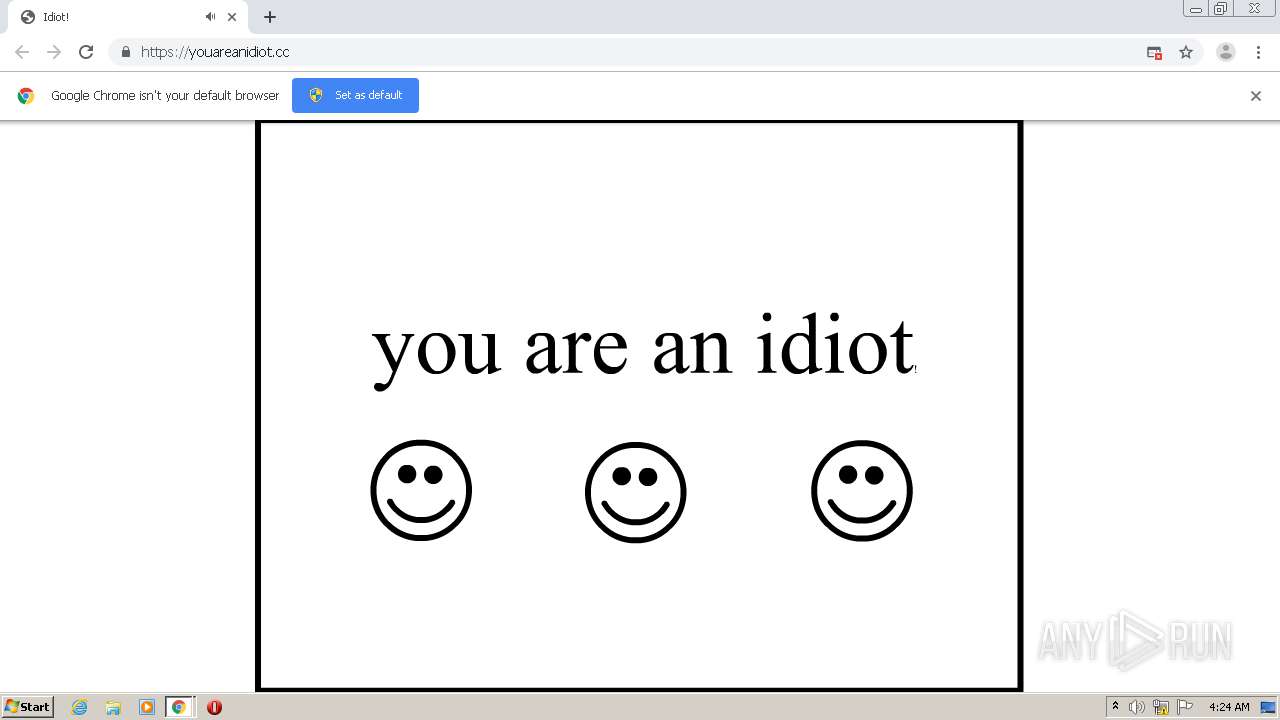Open the Windows Start menu
The height and width of the screenshot is (720, 1280).
tap(27, 707)
